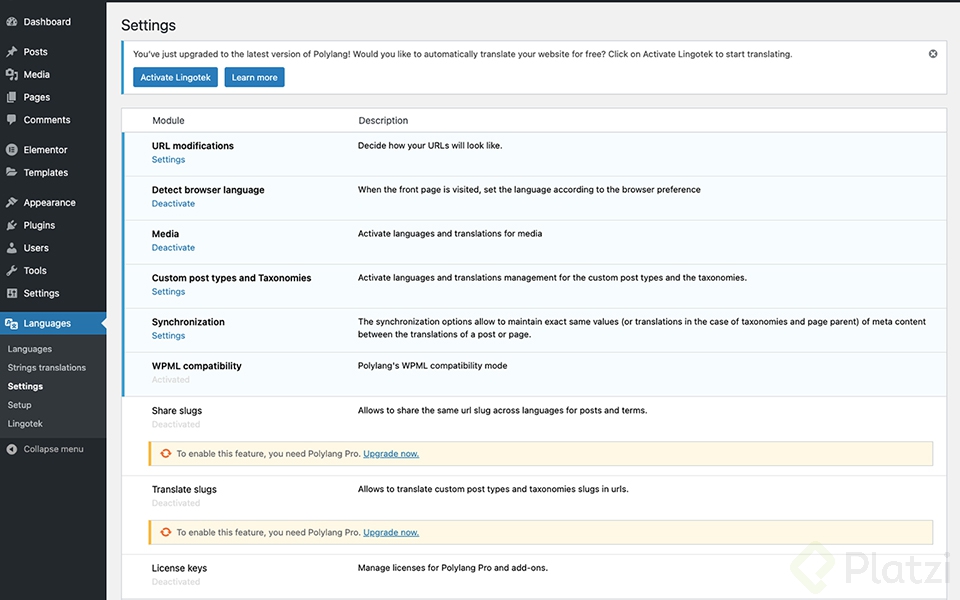Open Settings link under URL modifications
960x600 pixels.
coord(168,159)
